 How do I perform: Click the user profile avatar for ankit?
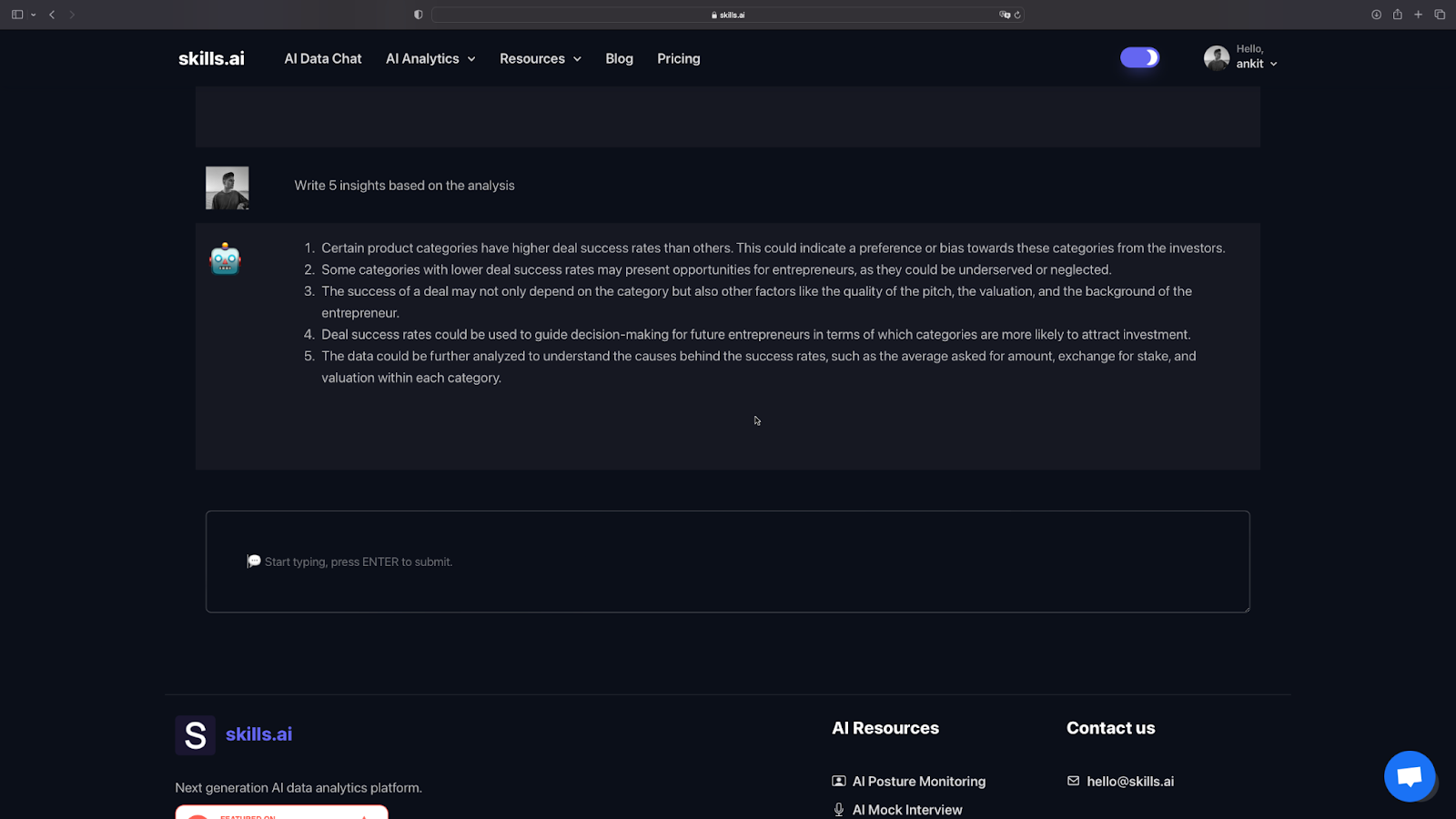[x=1216, y=57]
